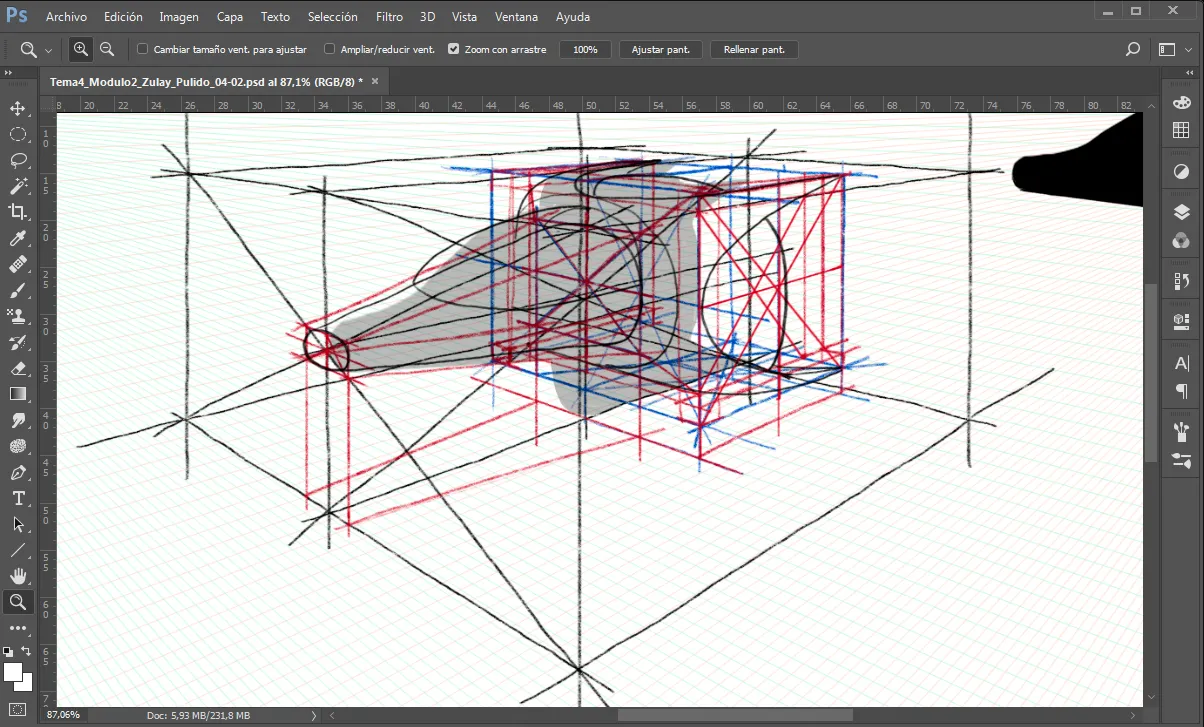
Task: Open the Ventana menu
Action: pyautogui.click(x=517, y=17)
